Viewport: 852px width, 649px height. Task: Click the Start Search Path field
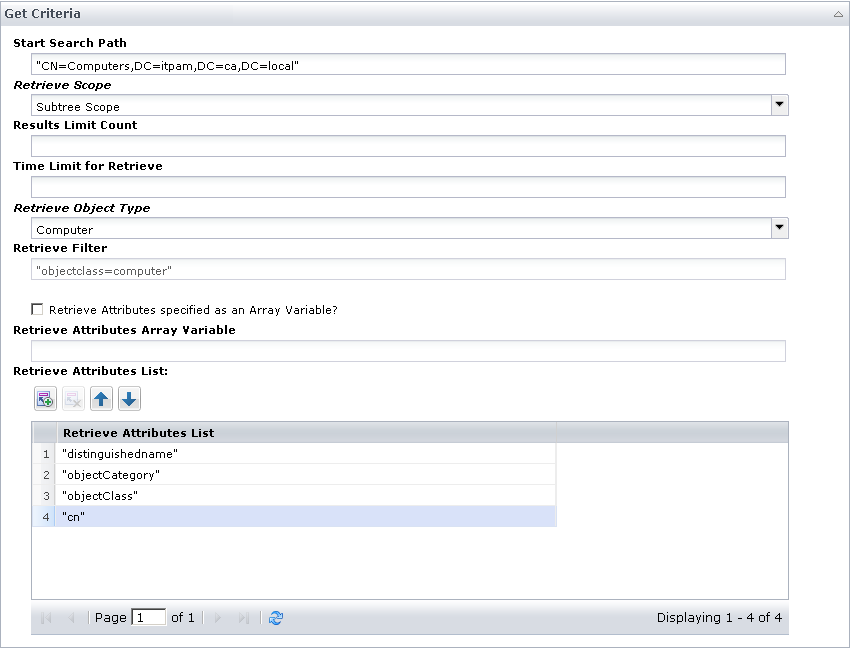click(x=400, y=64)
